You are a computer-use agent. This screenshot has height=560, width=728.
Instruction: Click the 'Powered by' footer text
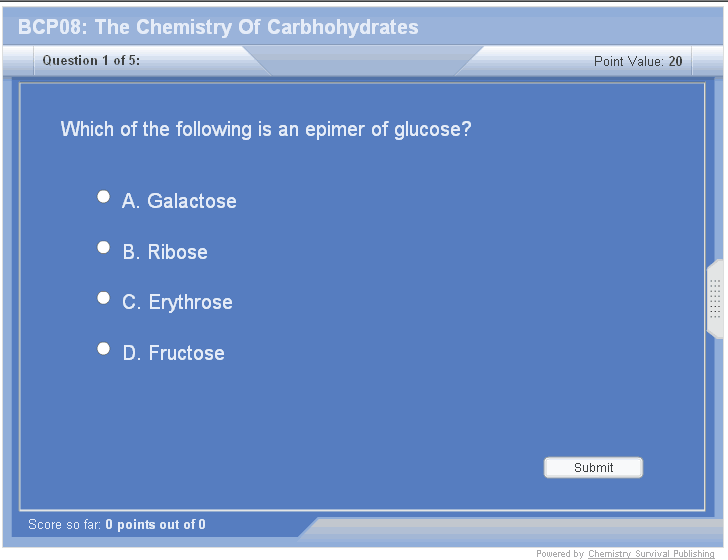[560, 554]
